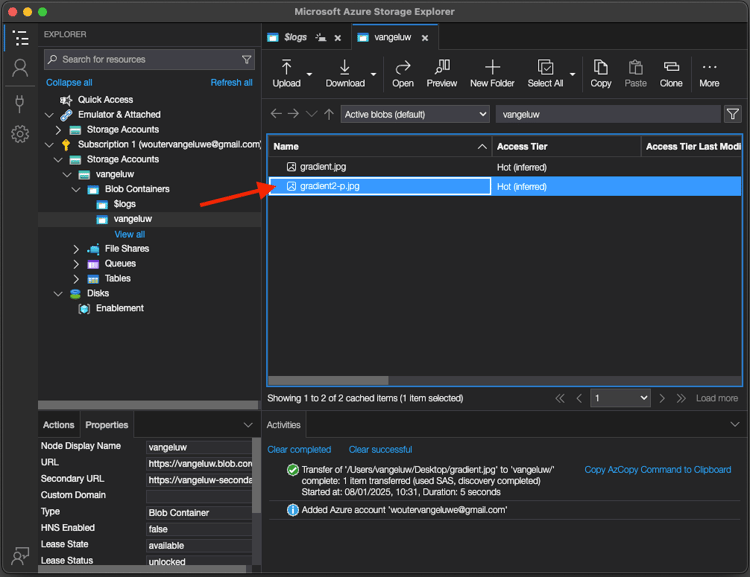Click the filter funnel beside prefix search
This screenshot has height=577, width=750.
pyautogui.click(x=732, y=114)
